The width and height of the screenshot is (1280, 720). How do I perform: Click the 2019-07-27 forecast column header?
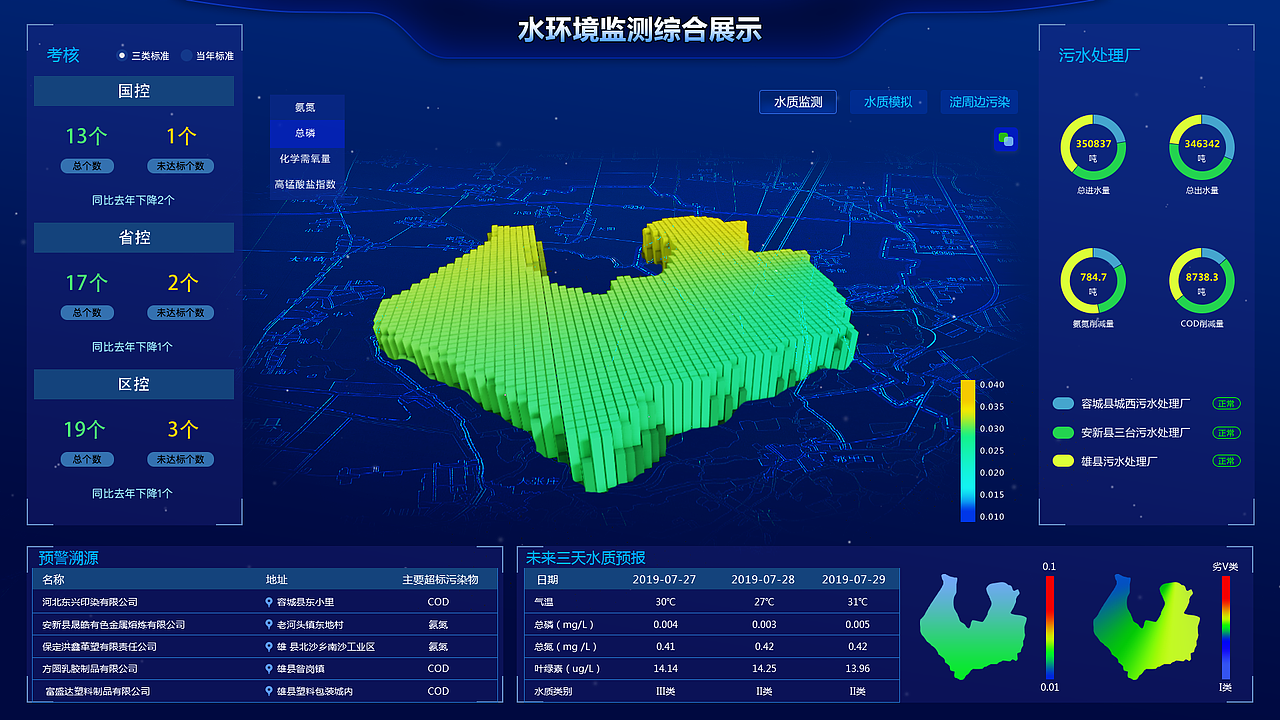664,579
